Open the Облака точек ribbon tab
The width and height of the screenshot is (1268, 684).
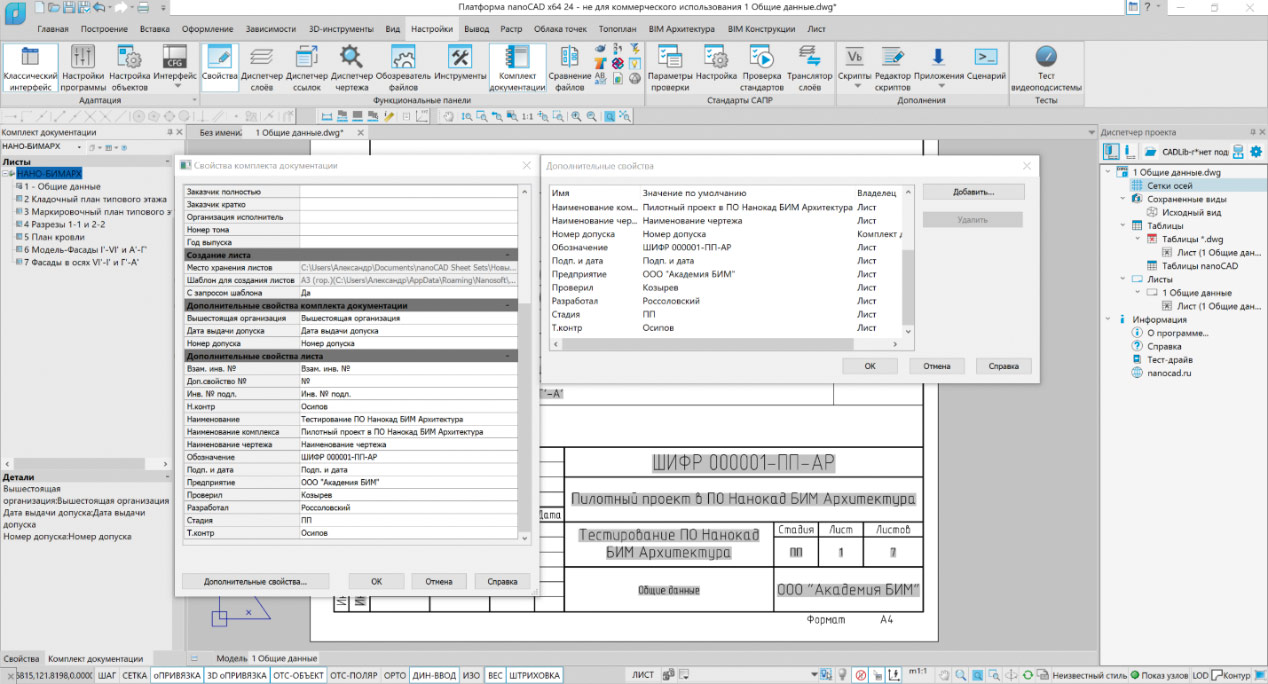click(562, 29)
